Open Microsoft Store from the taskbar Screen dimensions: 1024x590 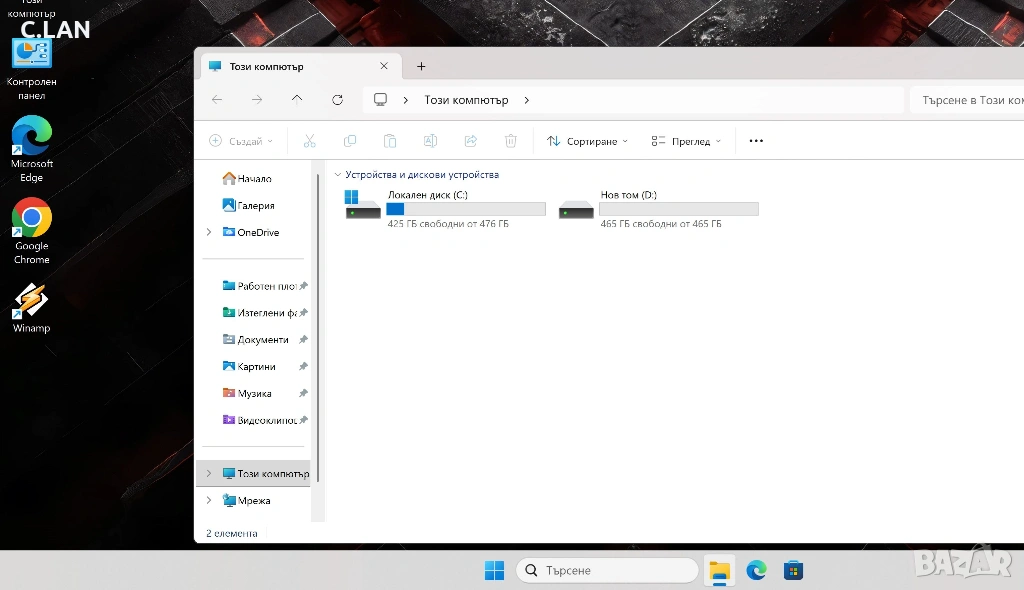[793, 570]
